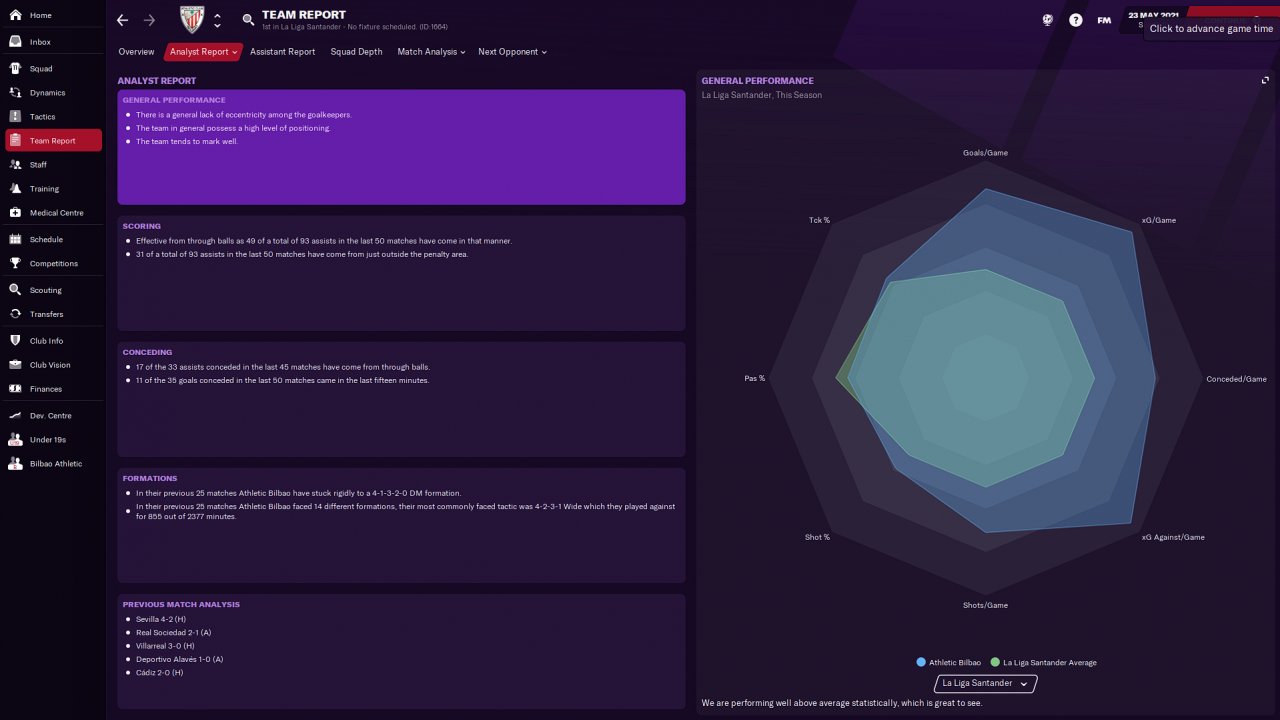
Task: Select the Scoring analyst report panel
Action: [401, 273]
